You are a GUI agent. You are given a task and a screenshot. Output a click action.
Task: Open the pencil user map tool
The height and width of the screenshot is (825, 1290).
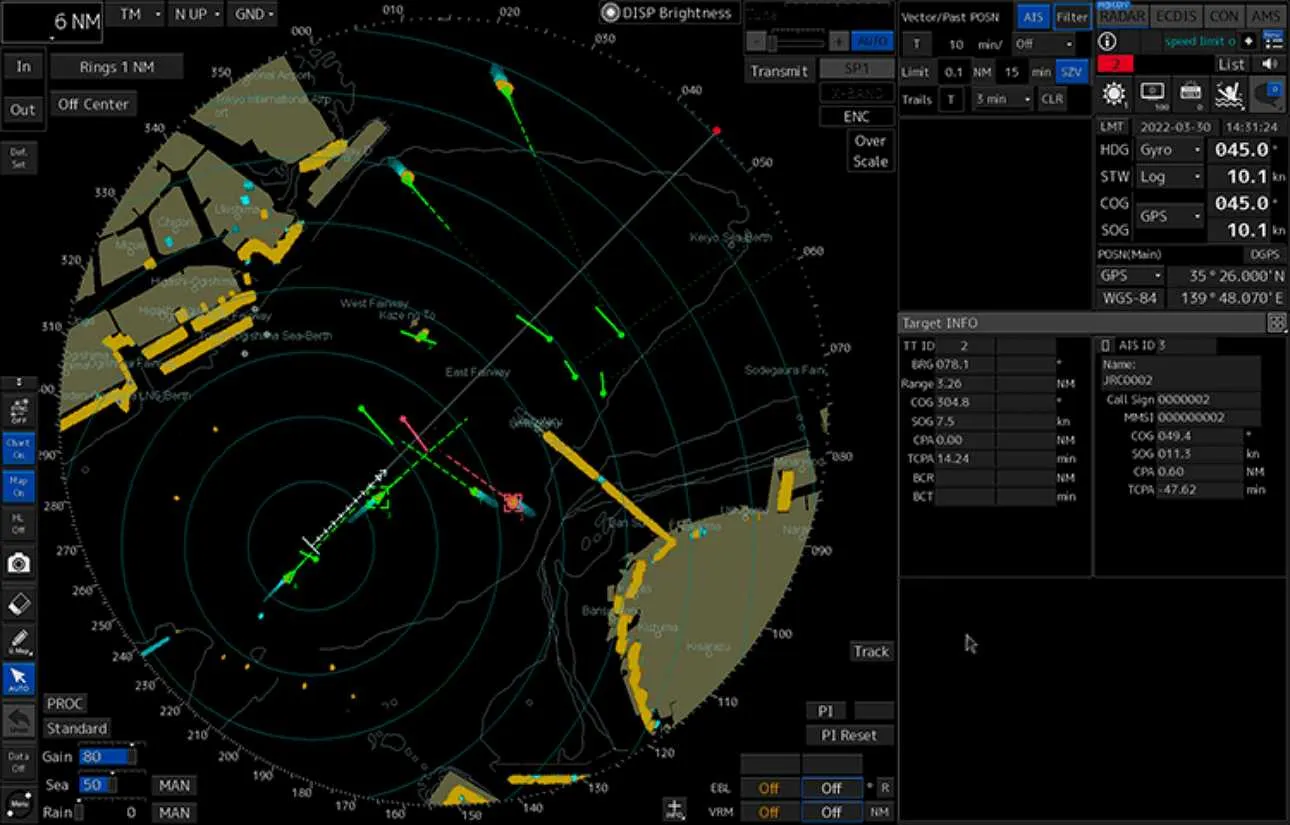[18, 641]
